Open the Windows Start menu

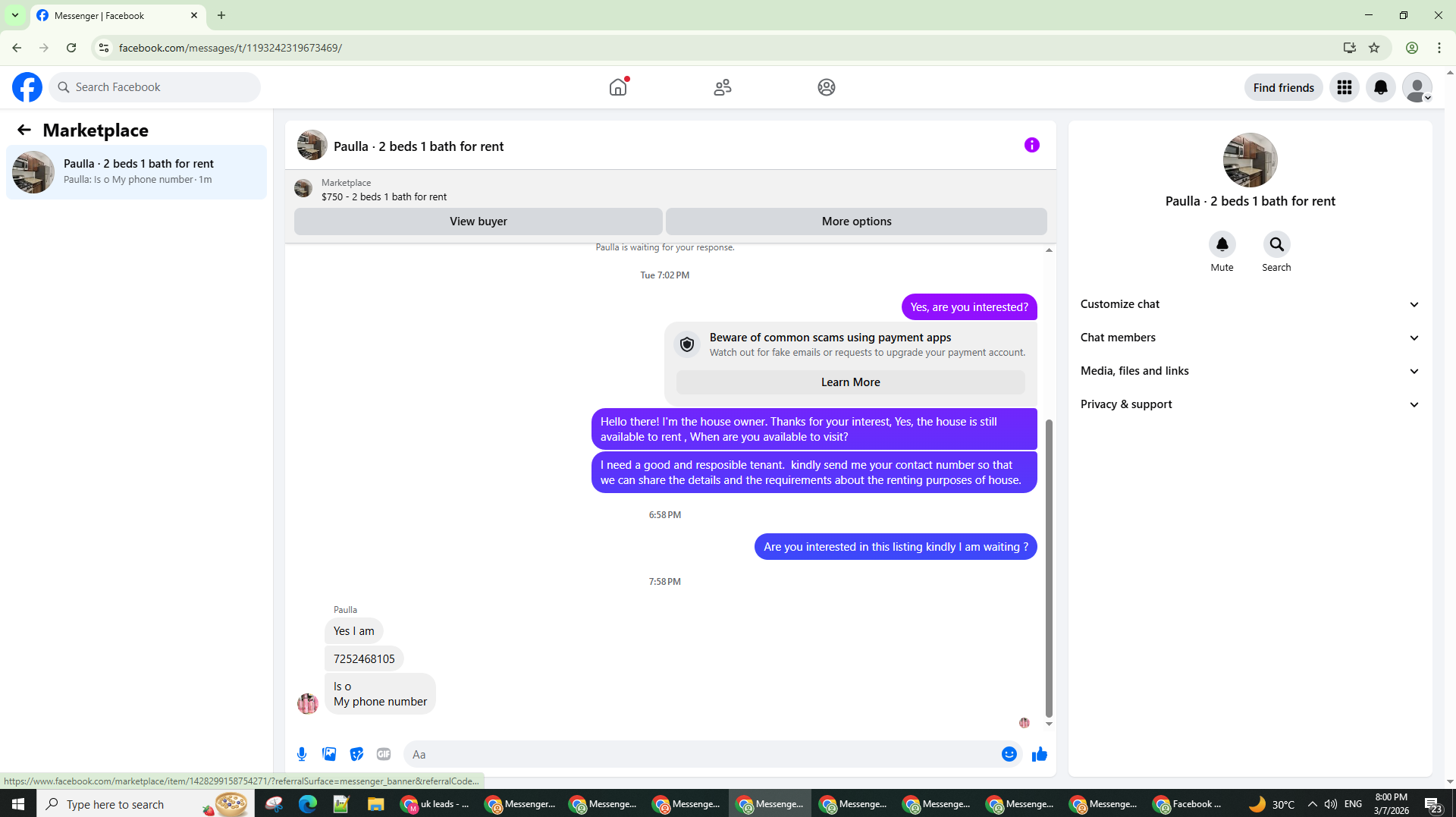tap(18, 803)
